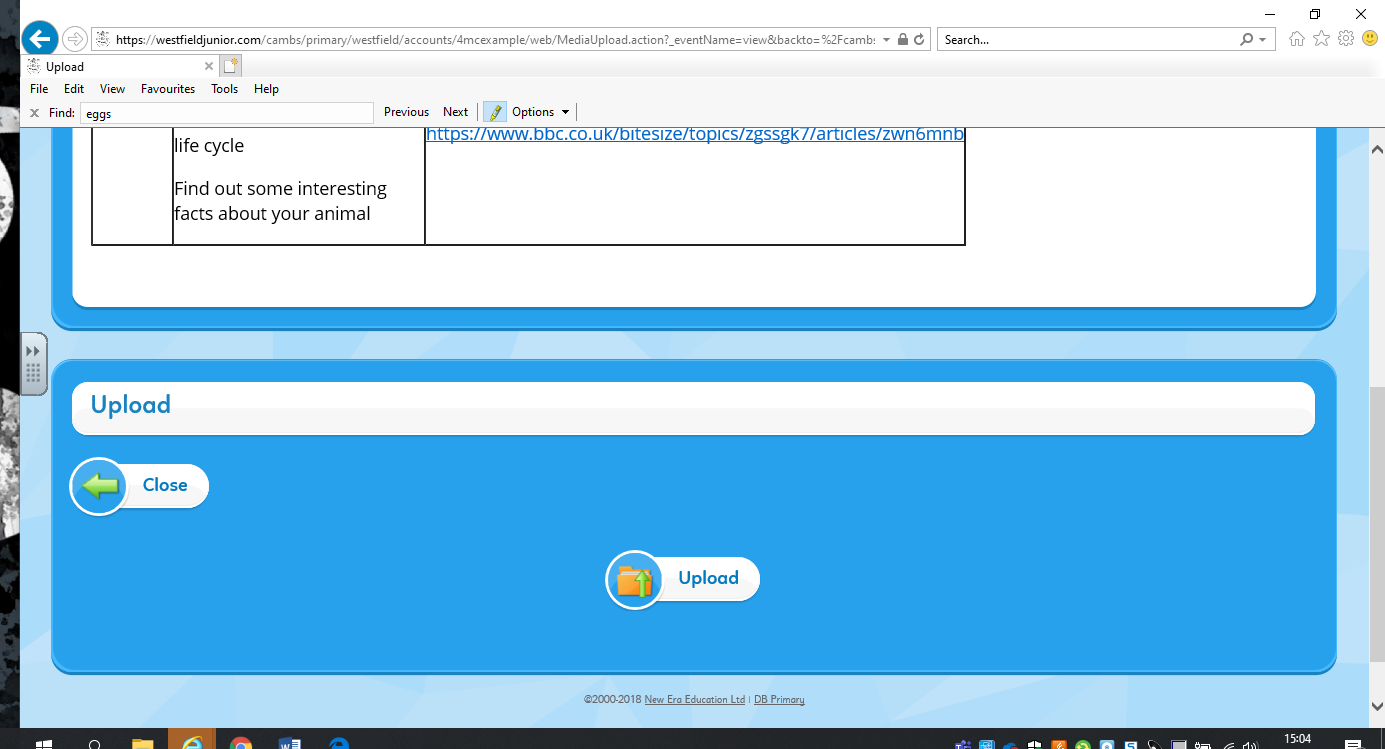The image size is (1385, 749).
Task: Click the magnifier icon in Search box
Action: (x=1246, y=40)
